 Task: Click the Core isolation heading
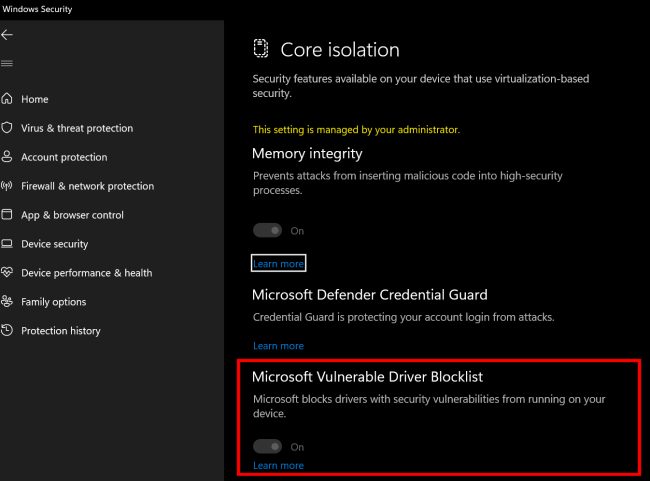pos(340,50)
